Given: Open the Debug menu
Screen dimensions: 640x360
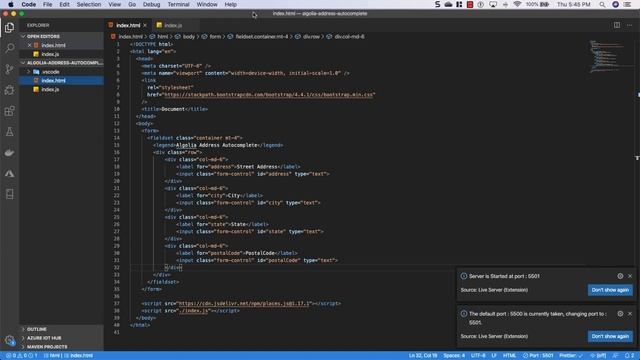Looking at the screenshot, I should coord(151,4).
